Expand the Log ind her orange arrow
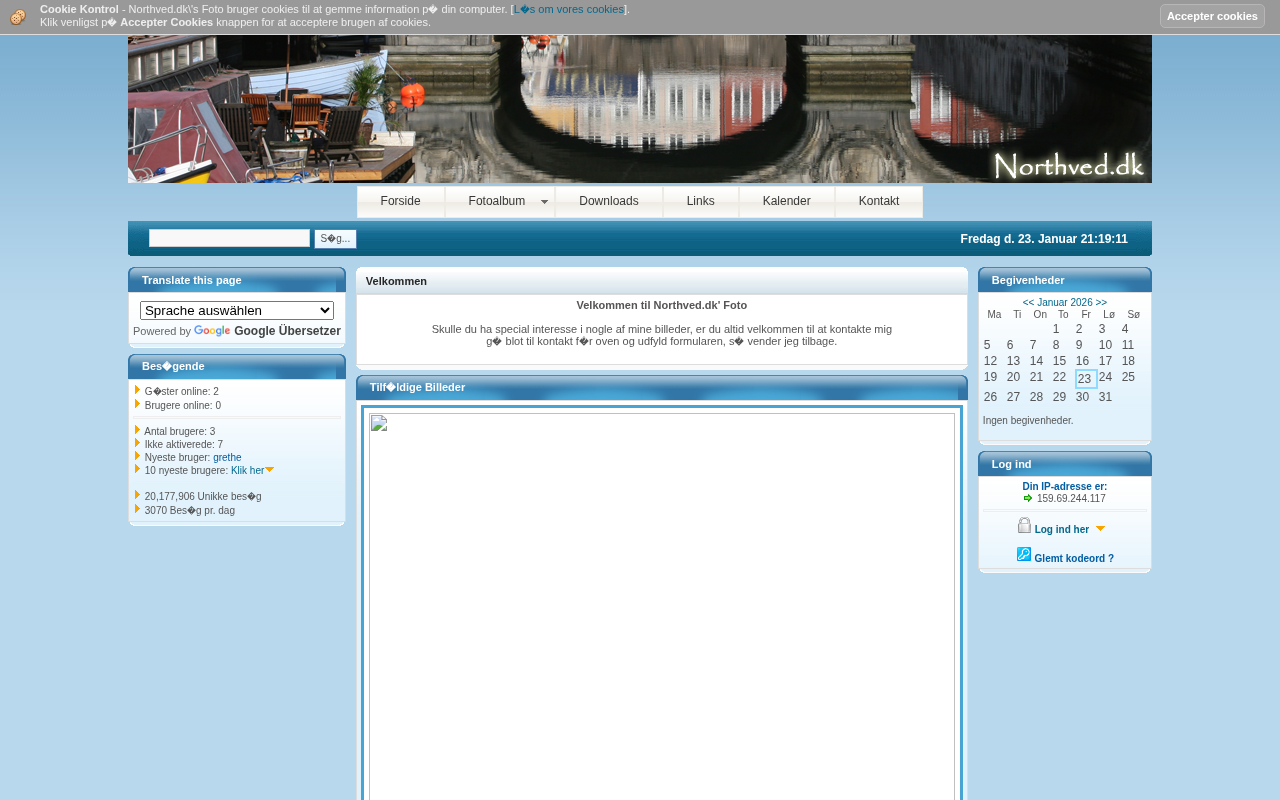Image resolution: width=1280 pixels, height=800 pixels. click(1100, 529)
